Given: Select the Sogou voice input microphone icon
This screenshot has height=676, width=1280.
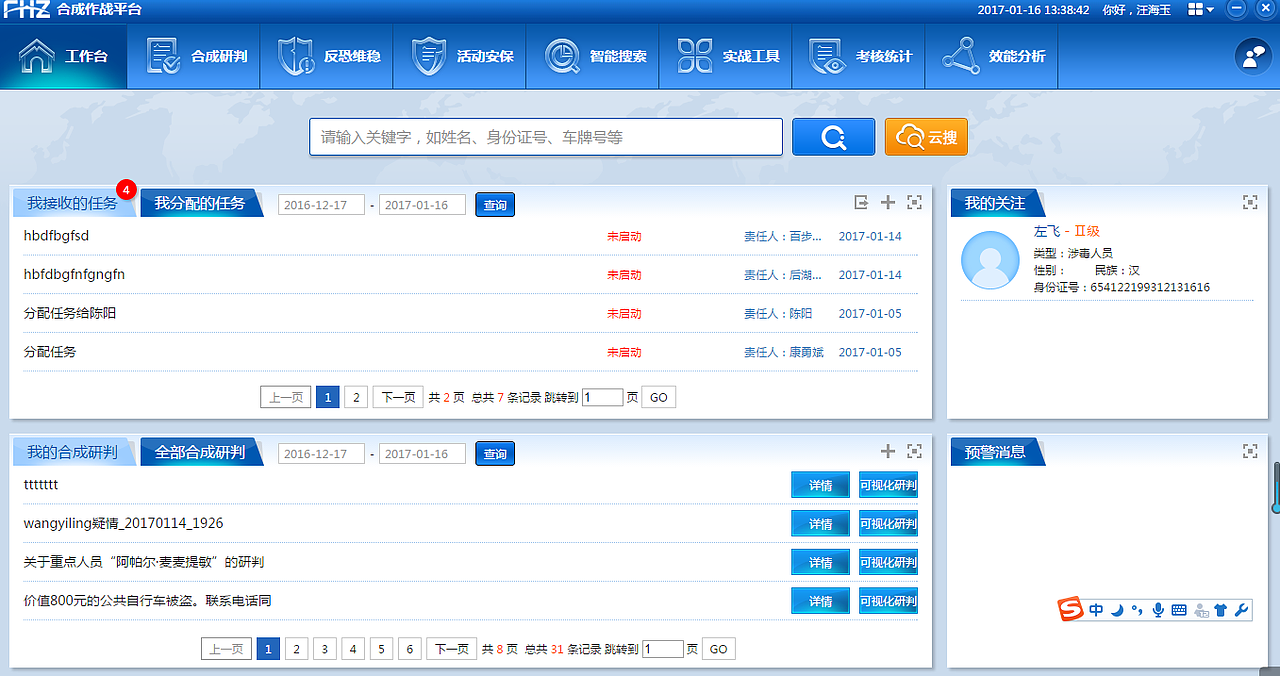Looking at the screenshot, I should pos(1159,609).
